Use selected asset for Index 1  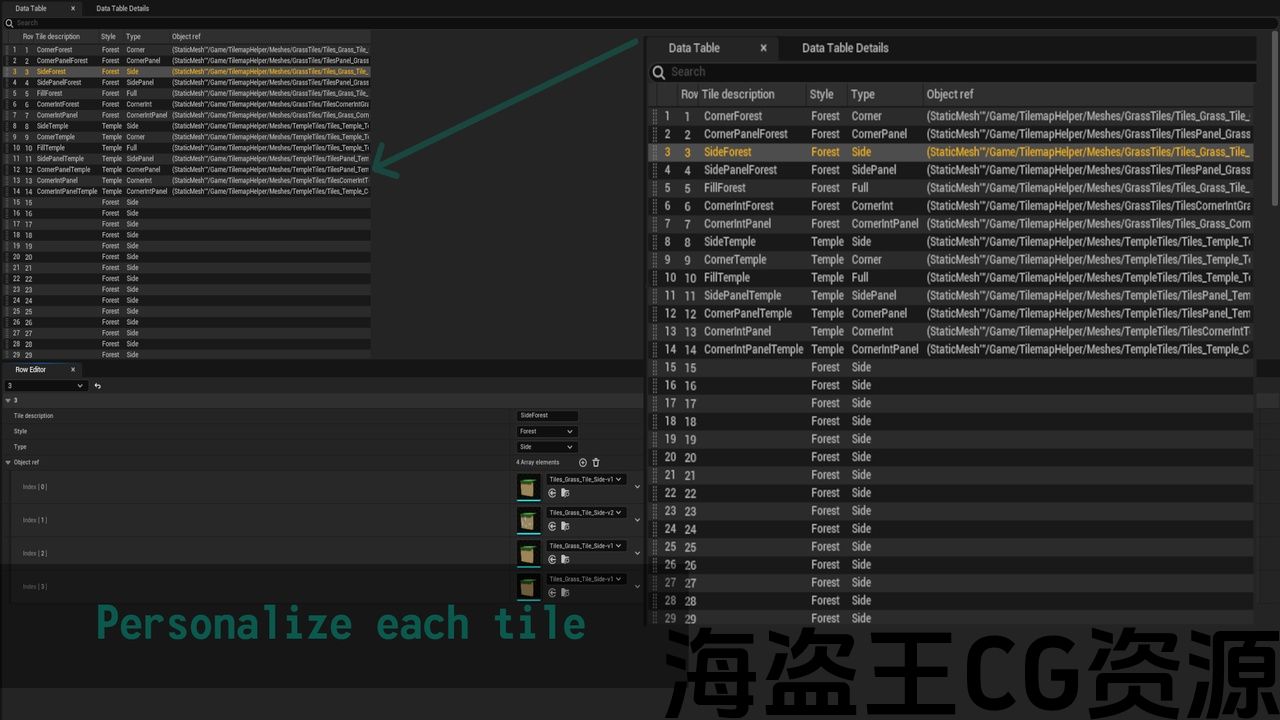[x=552, y=526]
